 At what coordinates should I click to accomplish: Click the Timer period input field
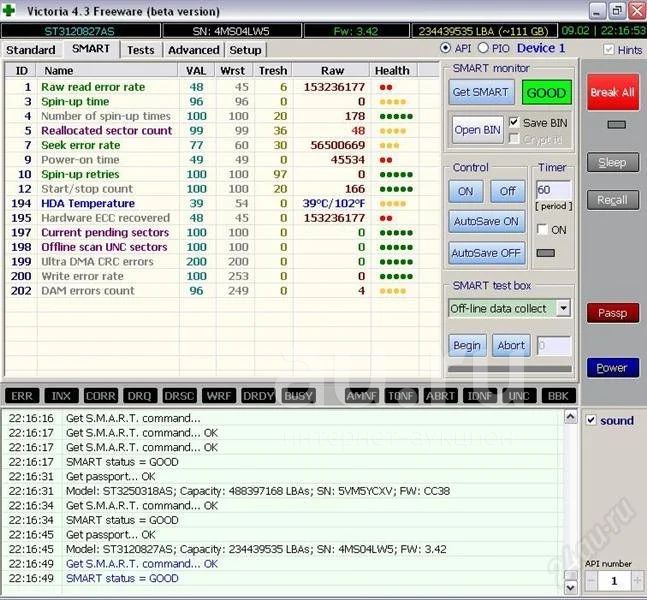pyautogui.click(x=554, y=190)
